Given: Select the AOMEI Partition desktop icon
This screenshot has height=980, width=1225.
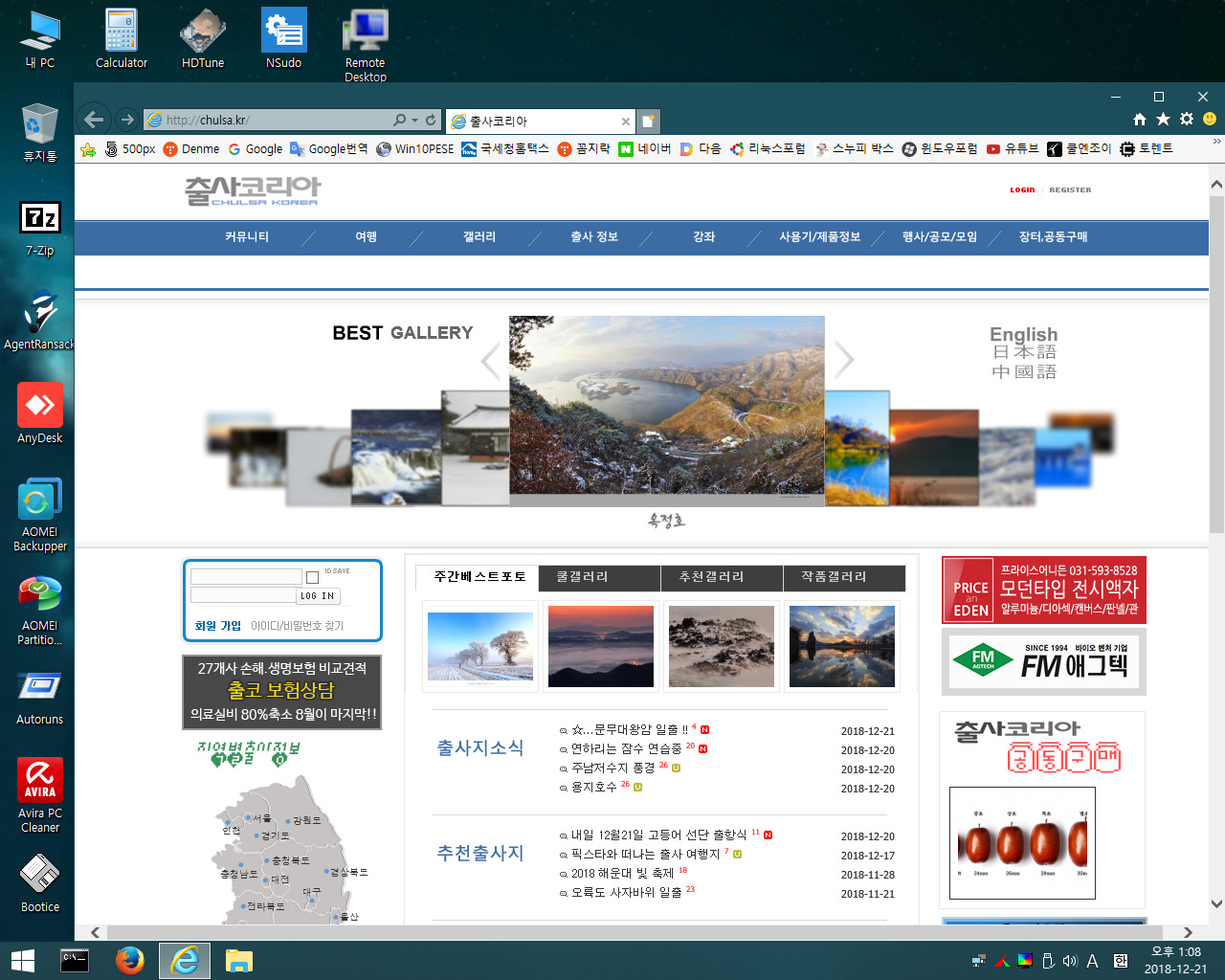Looking at the screenshot, I should [x=40, y=610].
